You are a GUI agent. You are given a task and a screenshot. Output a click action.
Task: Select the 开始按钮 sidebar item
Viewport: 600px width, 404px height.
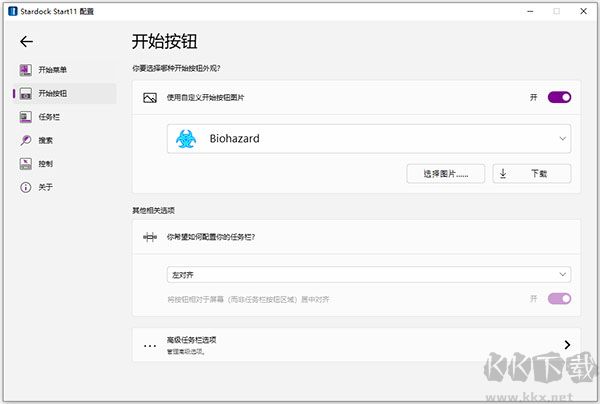[x=64, y=93]
